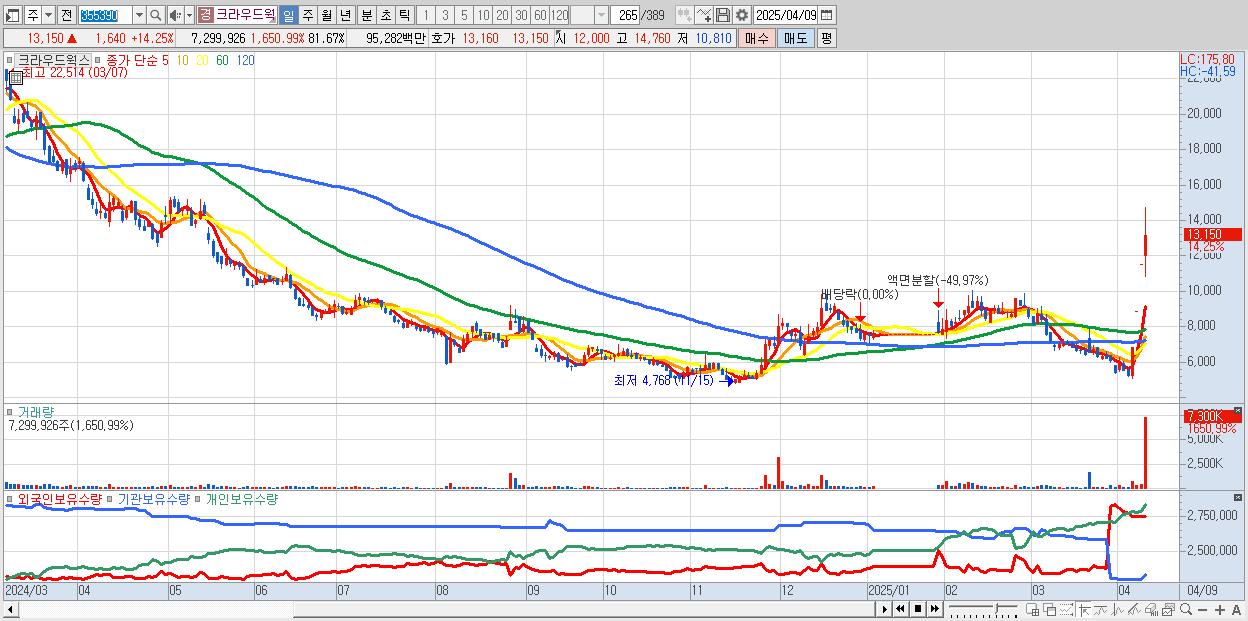Viewport: 1248px width, 621px height.
Task: Open the dropdown next to speaker icon
Action: (187, 15)
